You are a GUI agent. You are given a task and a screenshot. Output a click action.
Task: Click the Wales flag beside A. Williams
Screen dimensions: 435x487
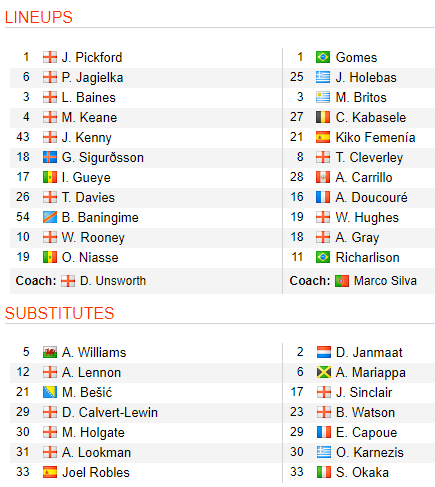(x=50, y=352)
